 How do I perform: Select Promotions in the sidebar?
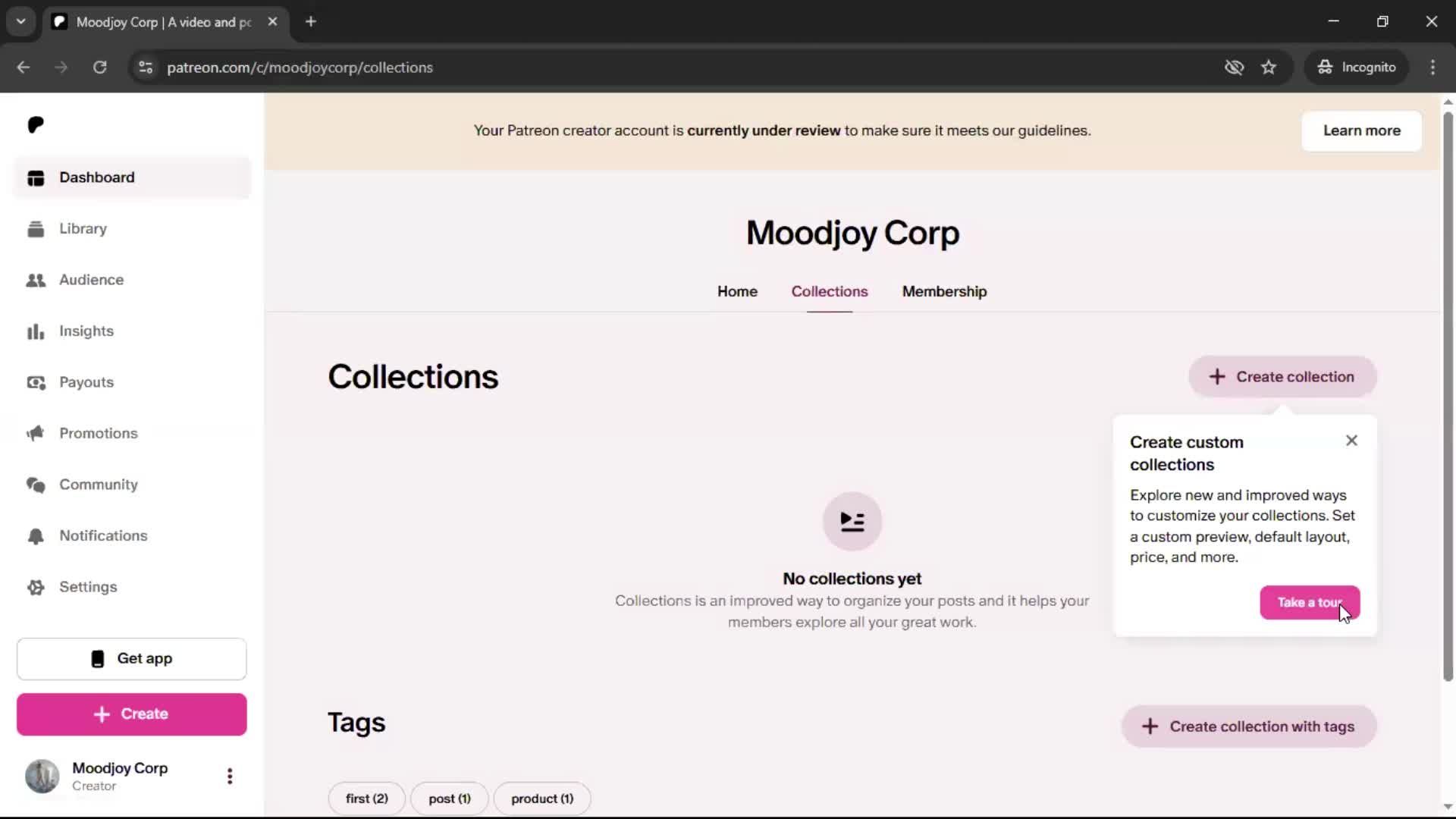pyautogui.click(x=132, y=434)
